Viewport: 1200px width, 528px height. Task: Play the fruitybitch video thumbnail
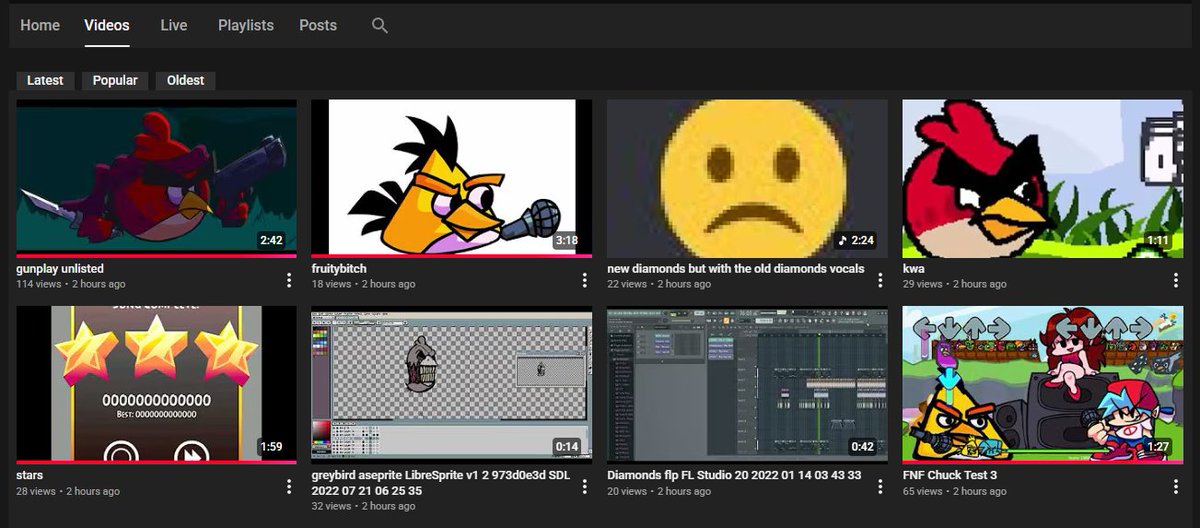point(452,178)
